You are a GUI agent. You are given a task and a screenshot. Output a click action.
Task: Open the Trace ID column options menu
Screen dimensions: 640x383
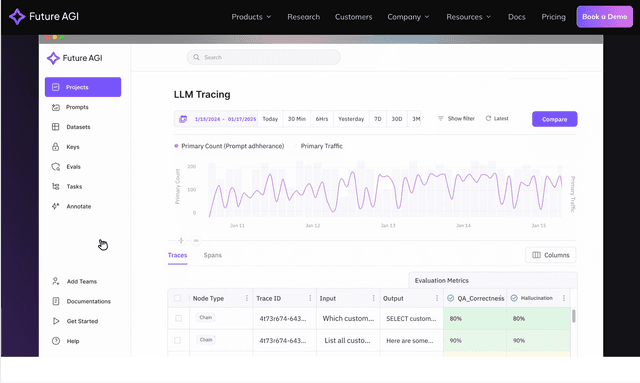(x=310, y=298)
